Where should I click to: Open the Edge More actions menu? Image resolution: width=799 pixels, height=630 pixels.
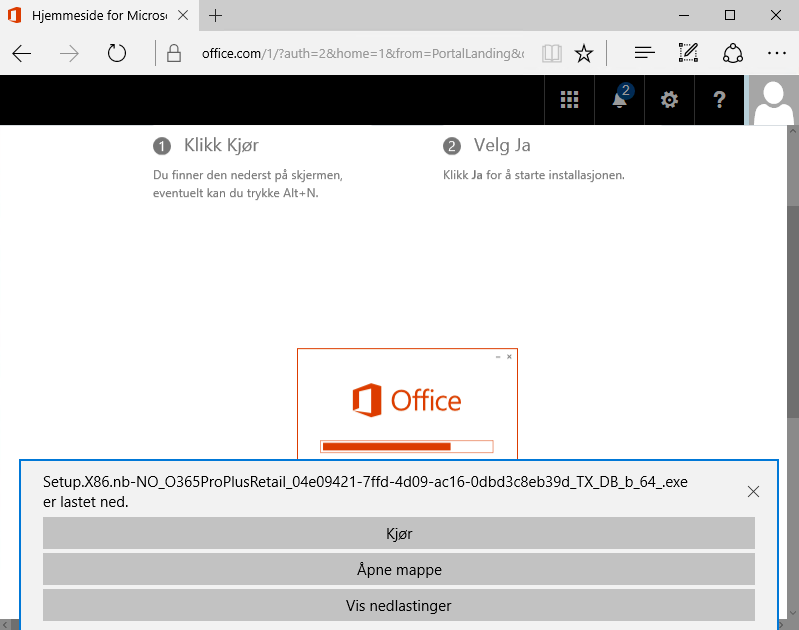point(777,53)
